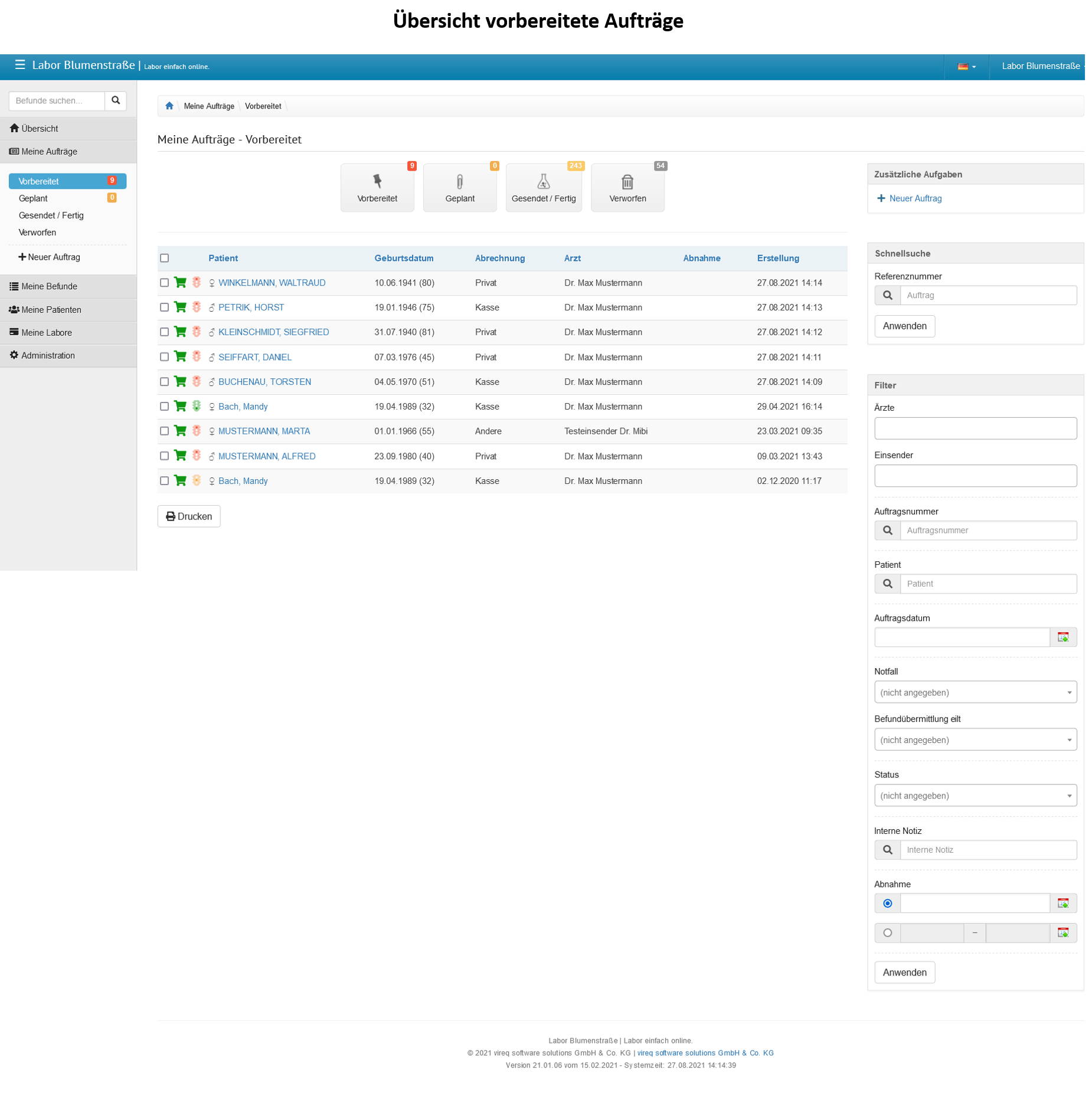Select the Abnahme date range radio button

pos(887,933)
